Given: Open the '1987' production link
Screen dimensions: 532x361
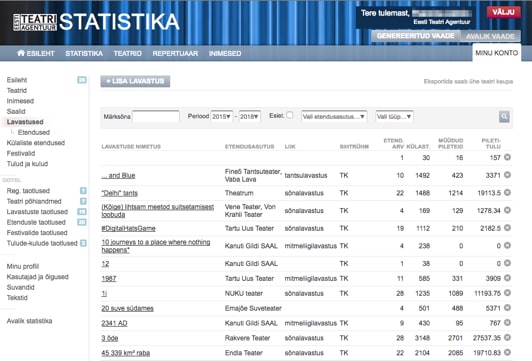Looking at the screenshot, I should [109, 279].
